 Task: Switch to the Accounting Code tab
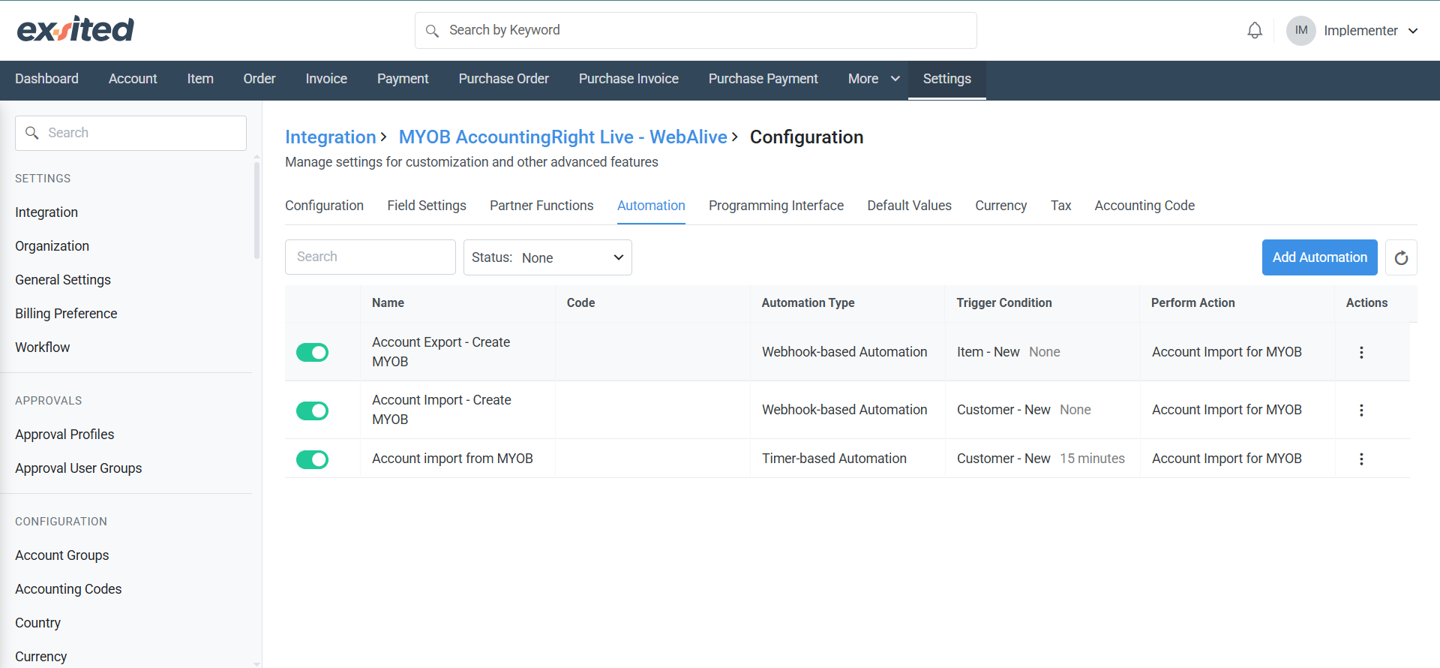tap(1144, 206)
